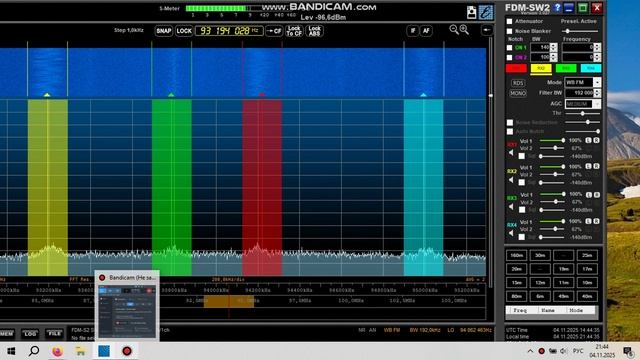Click the Mode column header in memory list
The width and height of the screenshot is (640, 360).
point(576,310)
